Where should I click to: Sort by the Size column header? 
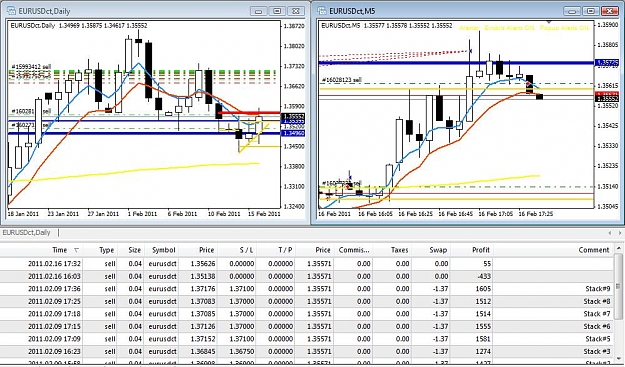(135, 250)
